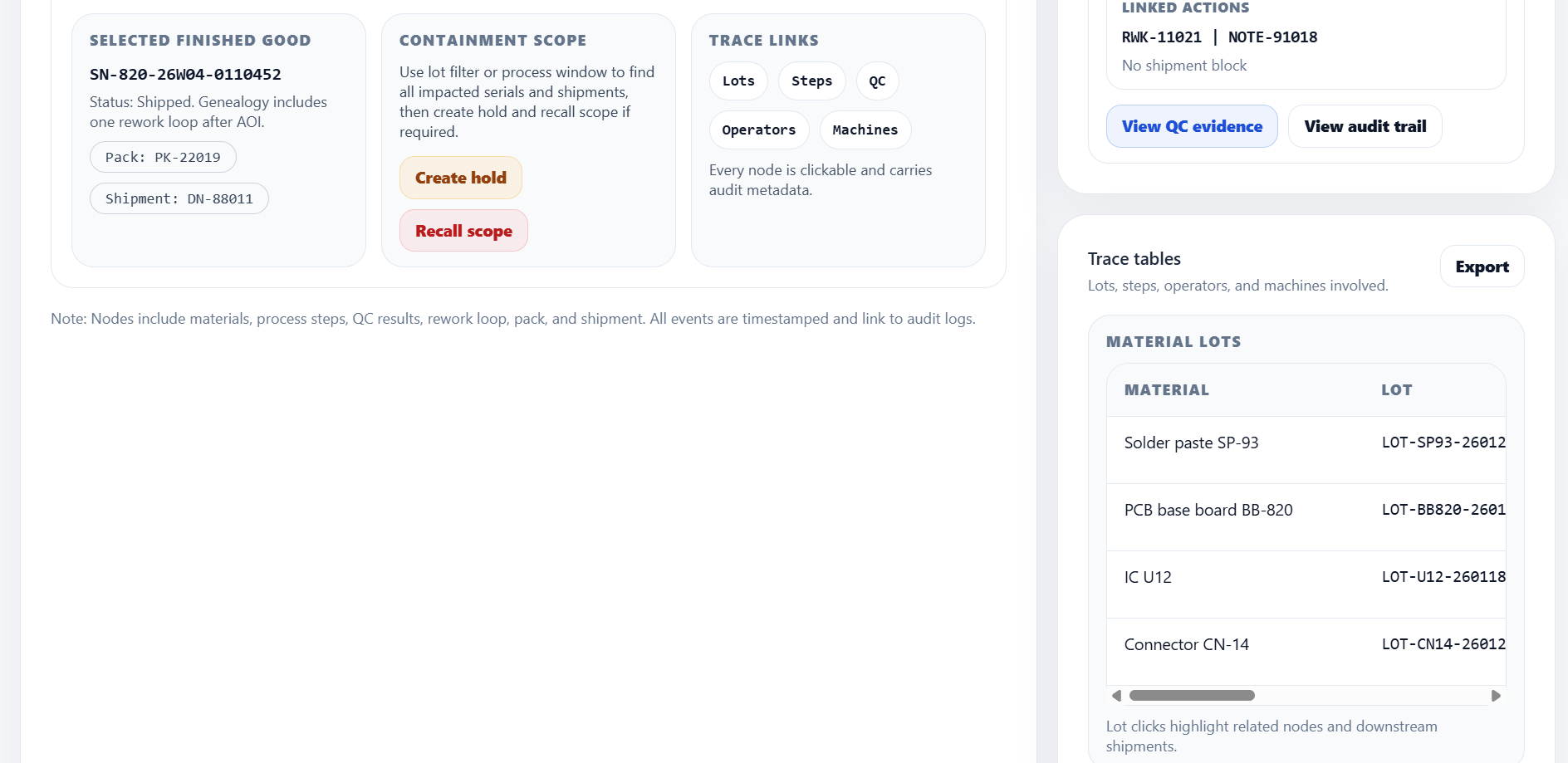Open the View audit trail button
The height and width of the screenshot is (763, 1568).
click(1365, 126)
